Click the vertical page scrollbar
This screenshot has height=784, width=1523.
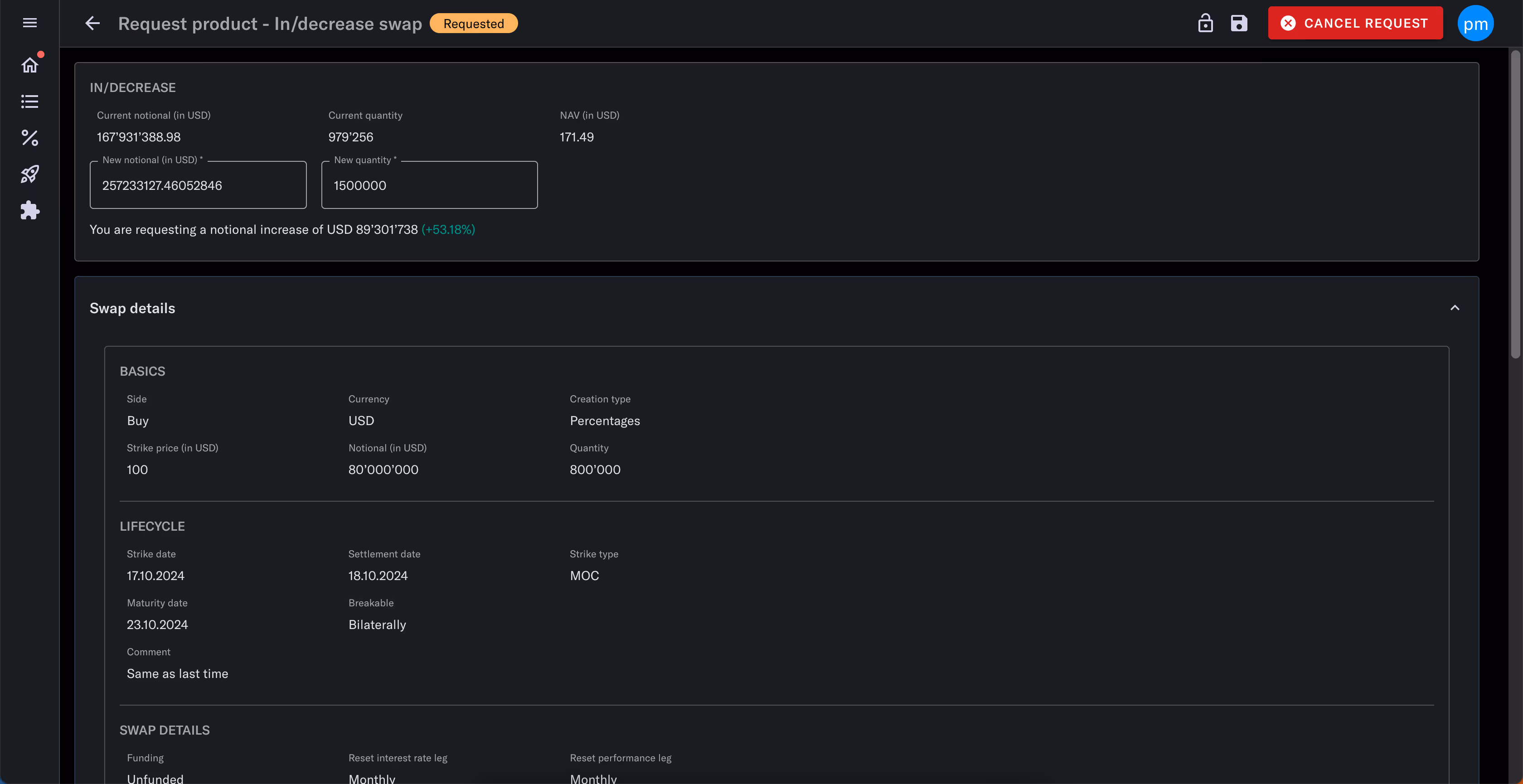tap(1515, 204)
